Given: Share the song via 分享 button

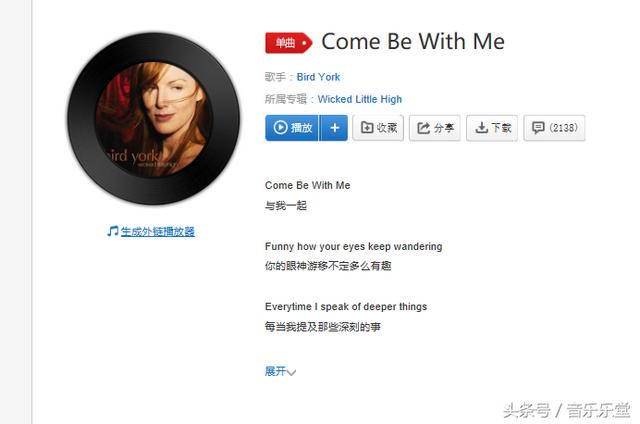Looking at the screenshot, I should [x=435, y=128].
